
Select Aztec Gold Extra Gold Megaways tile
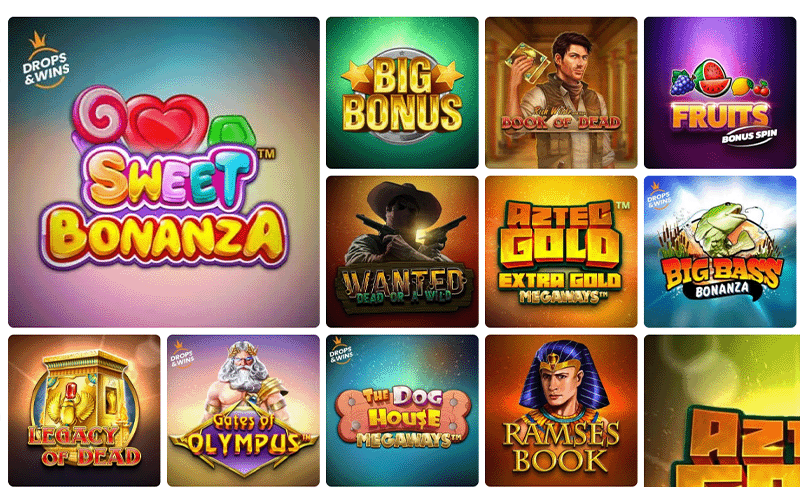(x=561, y=252)
